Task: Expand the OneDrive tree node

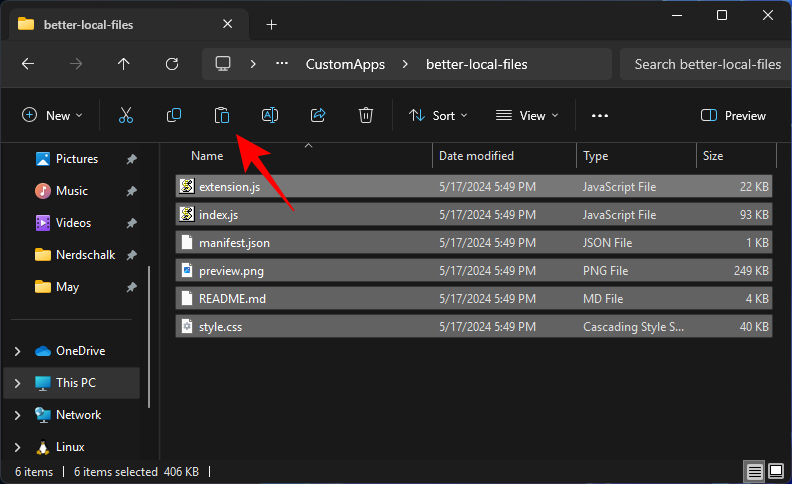Action: tap(17, 351)
